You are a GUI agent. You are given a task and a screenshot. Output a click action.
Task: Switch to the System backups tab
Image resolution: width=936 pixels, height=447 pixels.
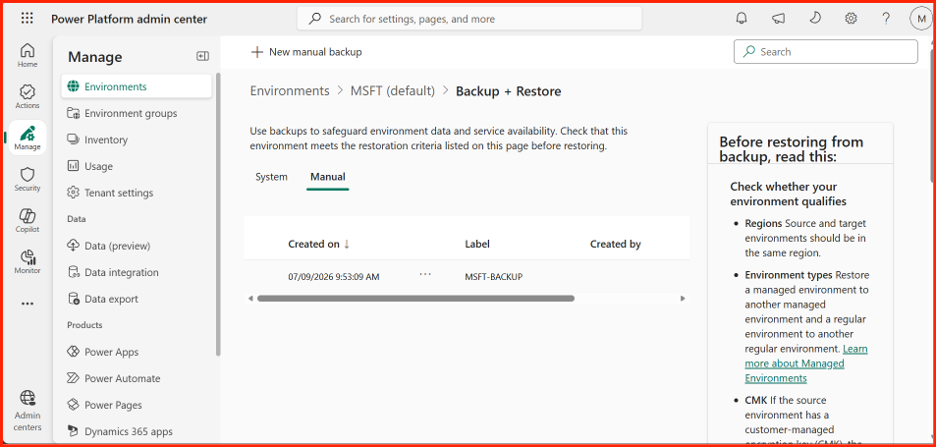pyautogui.click(x=271, y=177)
